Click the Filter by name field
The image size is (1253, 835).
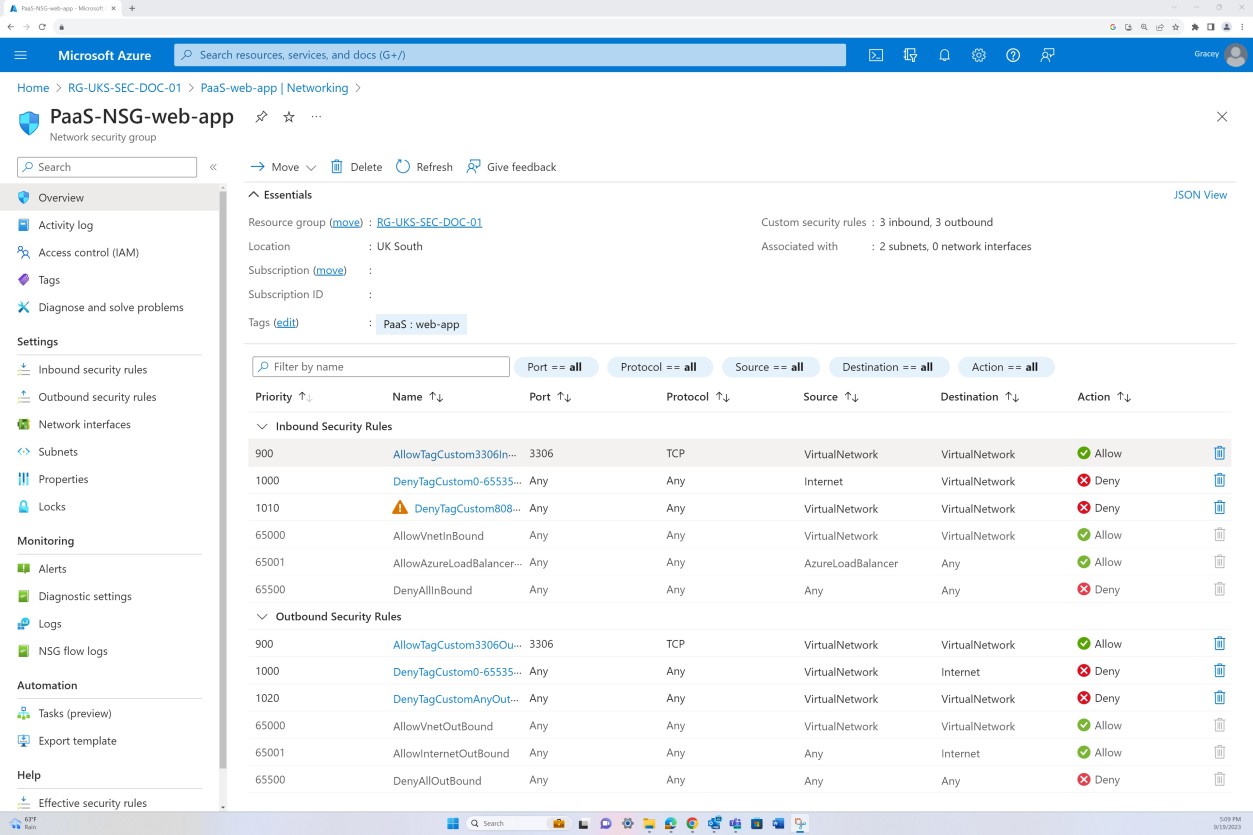pyautogui.click(x=380, y=366)
